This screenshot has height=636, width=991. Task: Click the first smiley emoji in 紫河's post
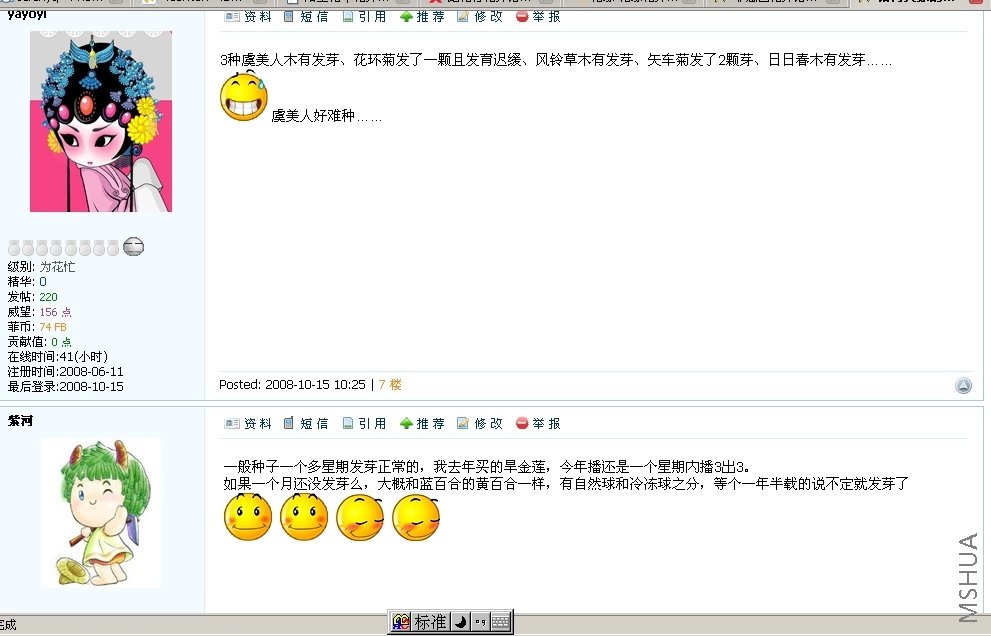coord(248,517)
